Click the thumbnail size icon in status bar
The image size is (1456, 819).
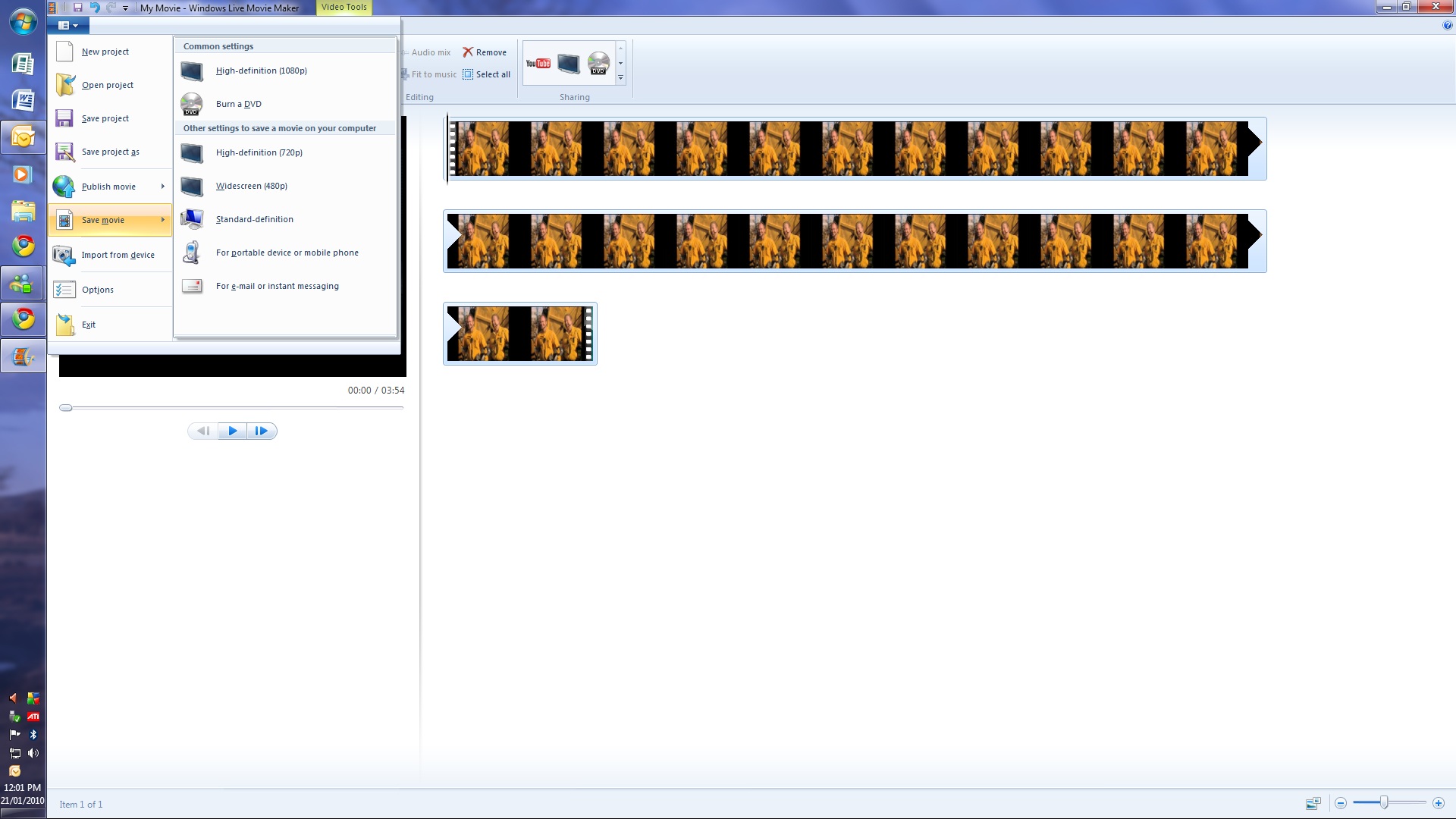click(1313, 803)
